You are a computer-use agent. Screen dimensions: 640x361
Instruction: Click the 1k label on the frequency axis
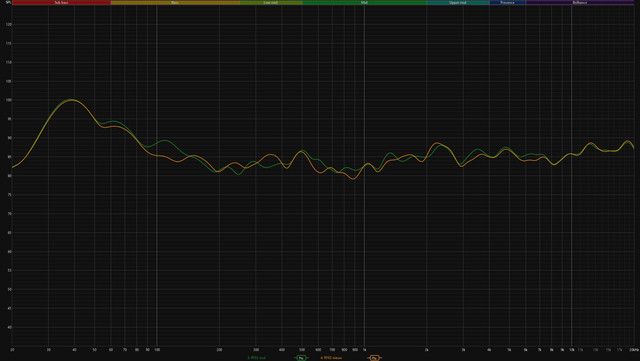[364, 350]
